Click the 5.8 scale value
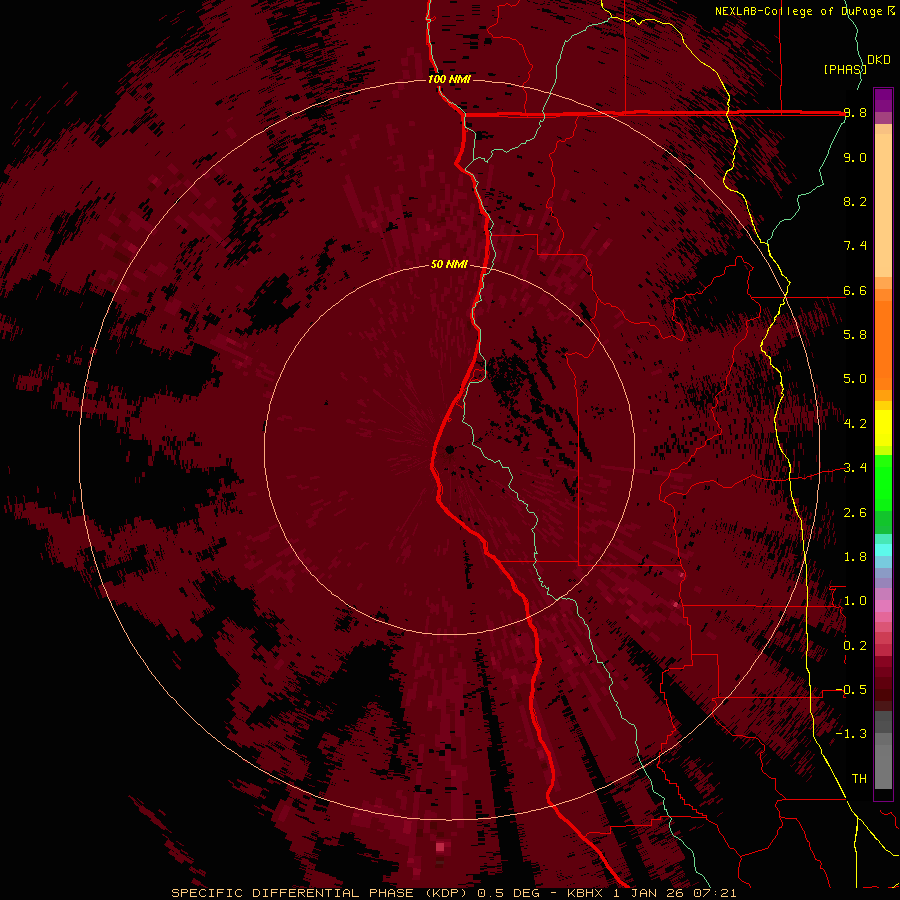Viewport: 900px width, 900px height. point(855,335)
